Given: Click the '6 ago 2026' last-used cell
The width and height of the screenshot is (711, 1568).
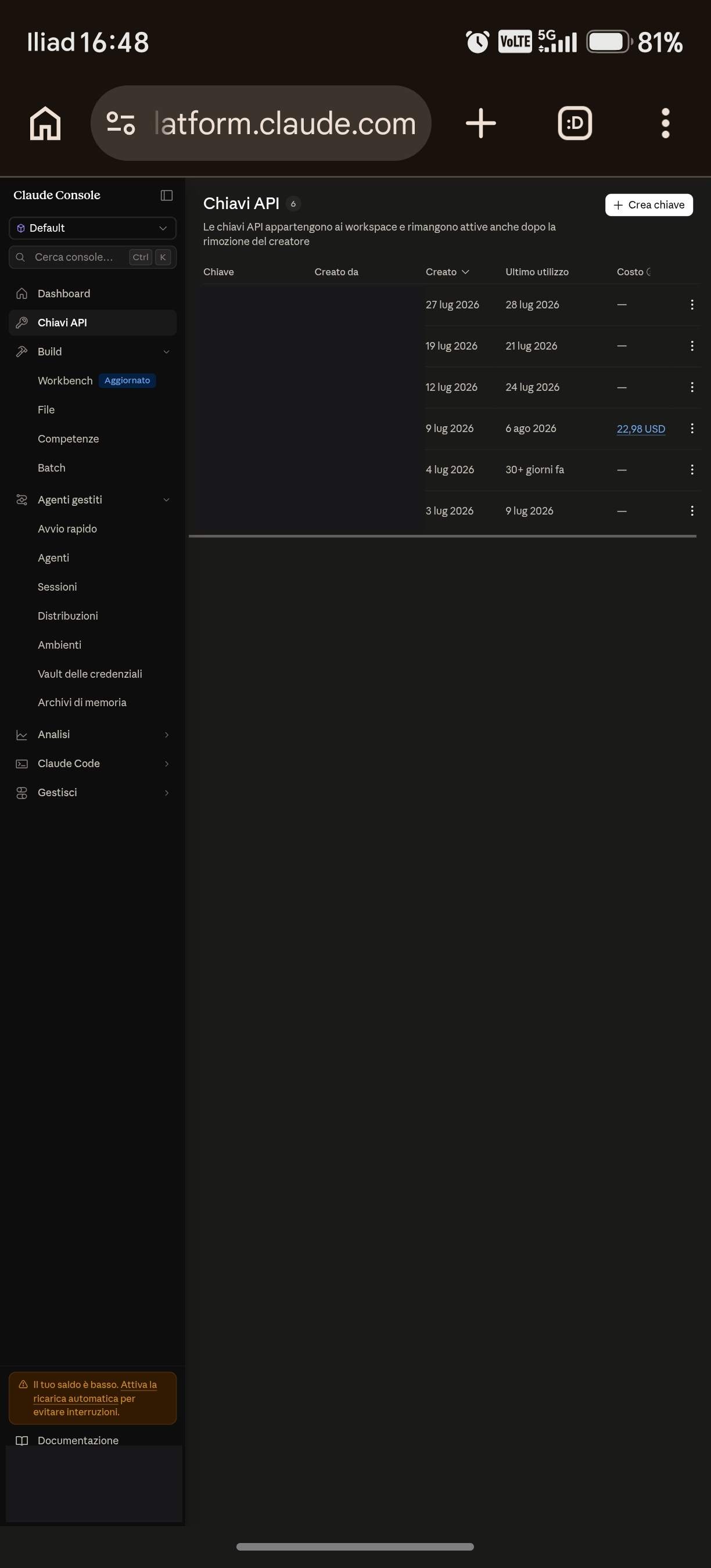Looking at the screenshot, I should 531,429.
